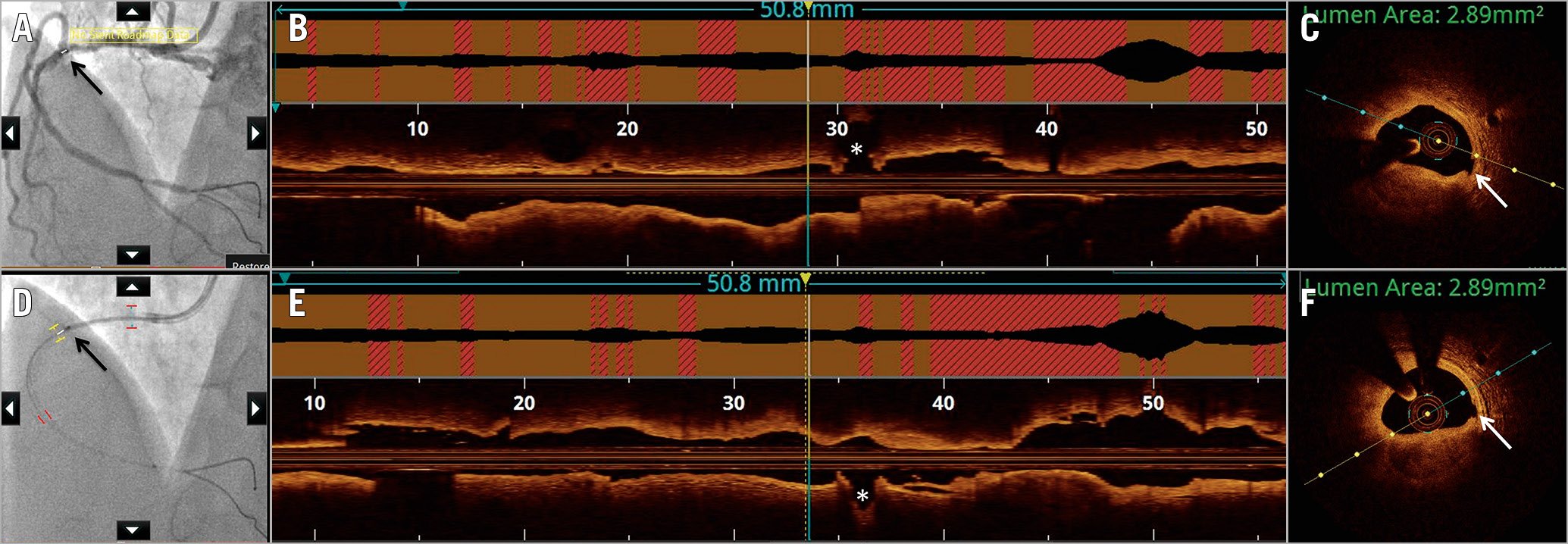Click the 50.8 mm length label in panel E
The image size is (1568, 544).
point(753,284)
